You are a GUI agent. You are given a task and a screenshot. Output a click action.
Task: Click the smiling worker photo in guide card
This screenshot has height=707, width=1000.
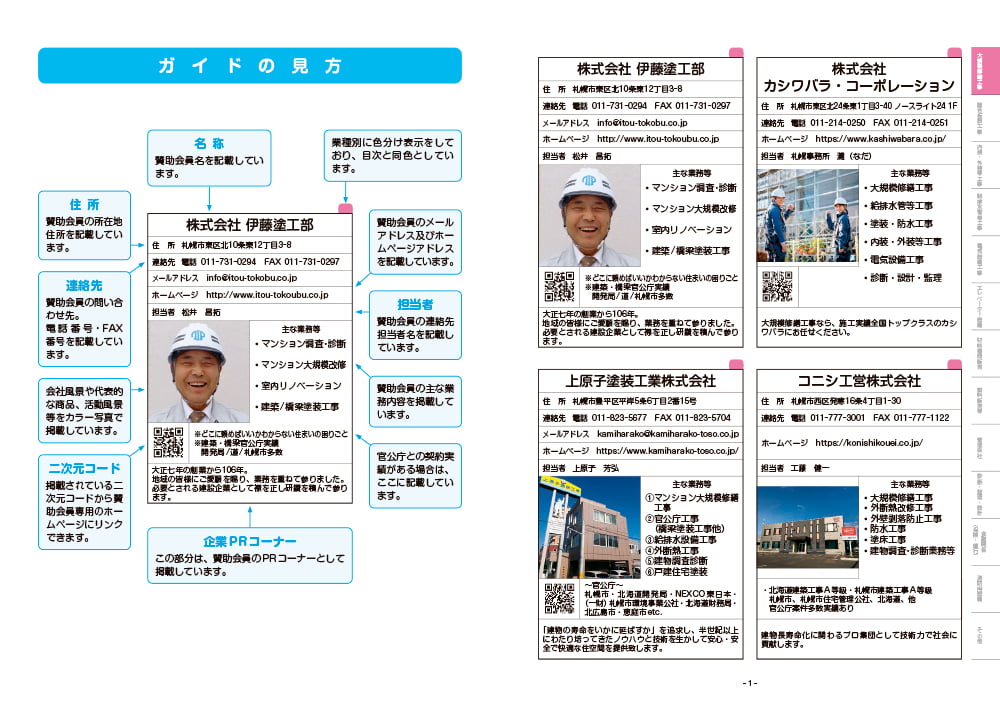[198, 371]
